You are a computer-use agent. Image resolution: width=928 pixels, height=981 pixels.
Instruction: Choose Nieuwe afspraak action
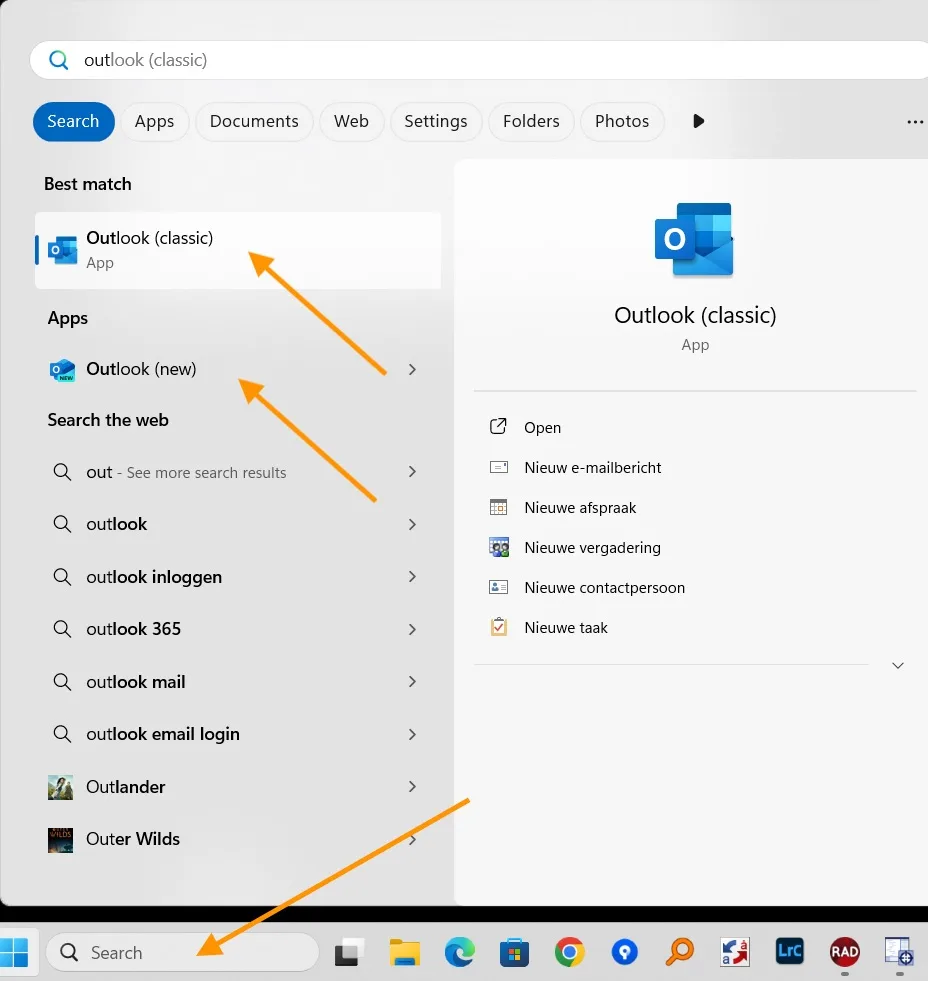[580, 508]
